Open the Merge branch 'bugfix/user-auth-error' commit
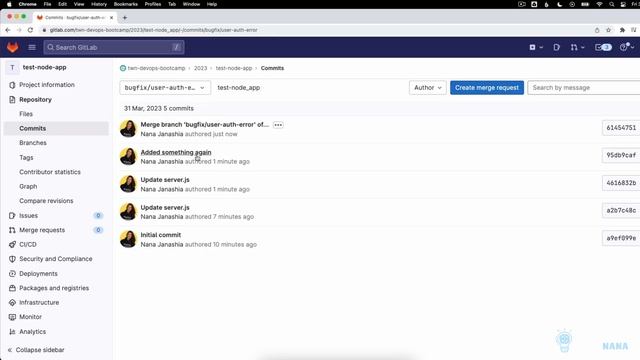Viewport: 640px width, 360px height. pos(204,124)
